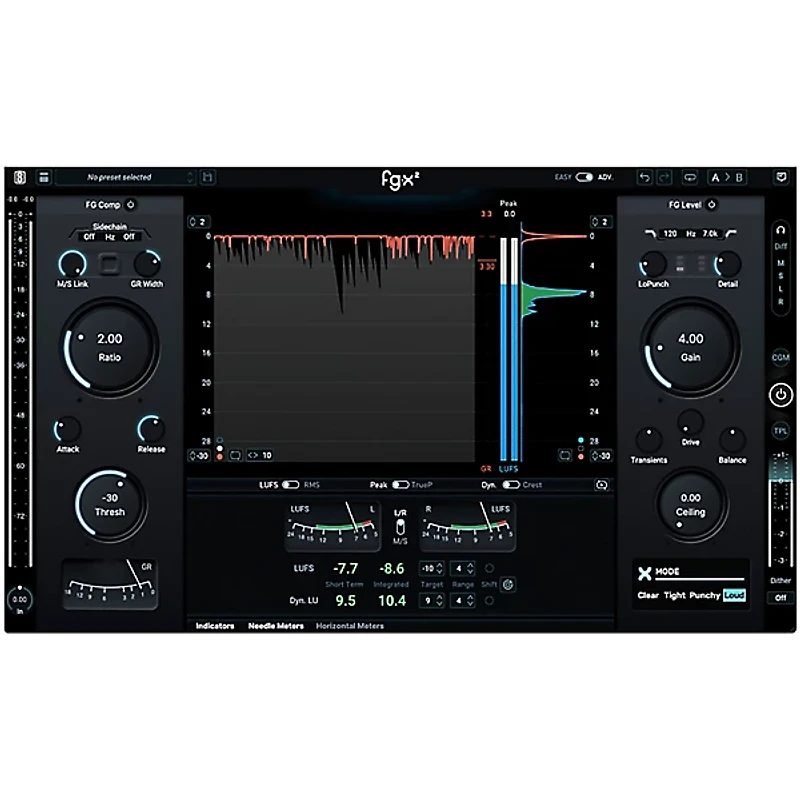The image size is (800, 800).
Task: Open the settings icon at top right
Action: tap(780, 176)
